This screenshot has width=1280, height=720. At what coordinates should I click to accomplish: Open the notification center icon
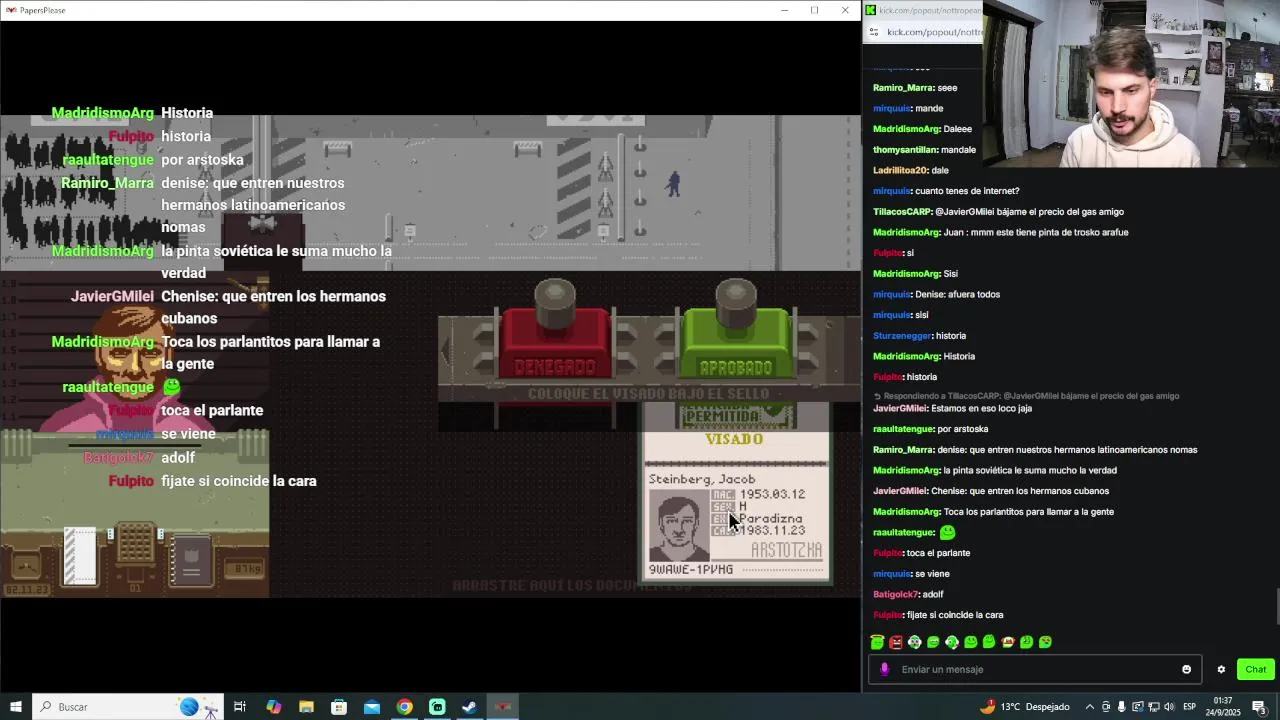coord(1259,707)
